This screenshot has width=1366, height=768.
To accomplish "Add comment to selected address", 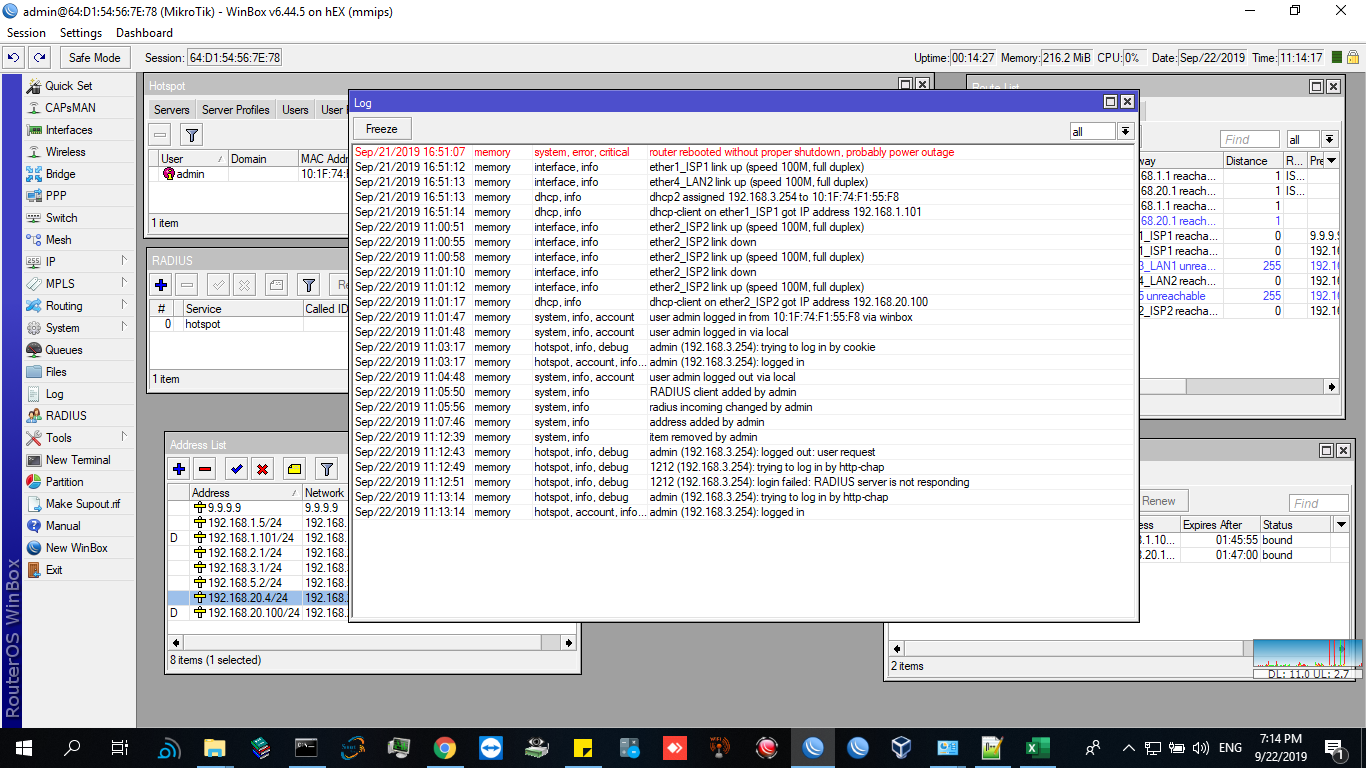I will pyautogui.click(x=294, y=469).
